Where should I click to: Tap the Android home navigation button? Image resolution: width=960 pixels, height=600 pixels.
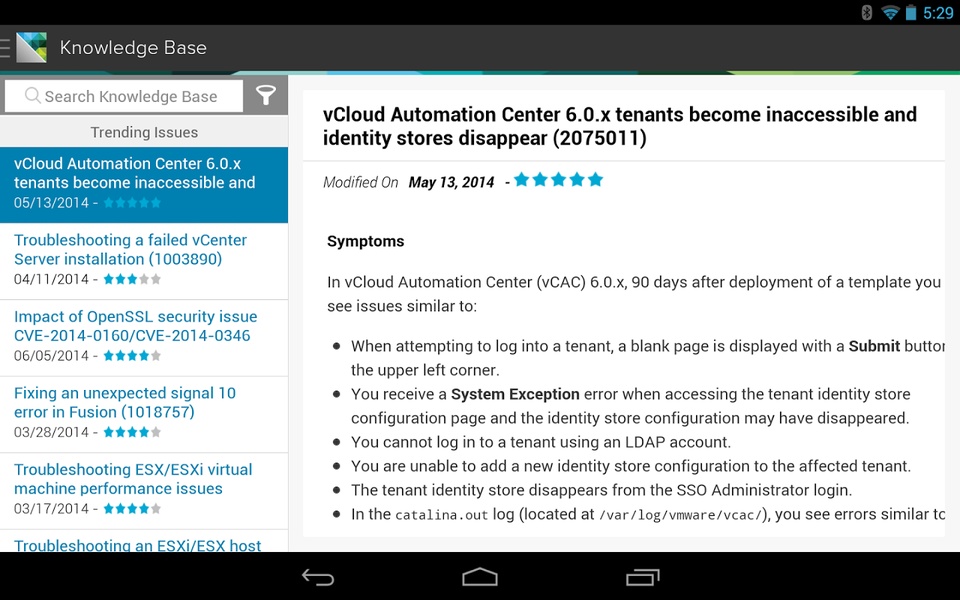480,577
